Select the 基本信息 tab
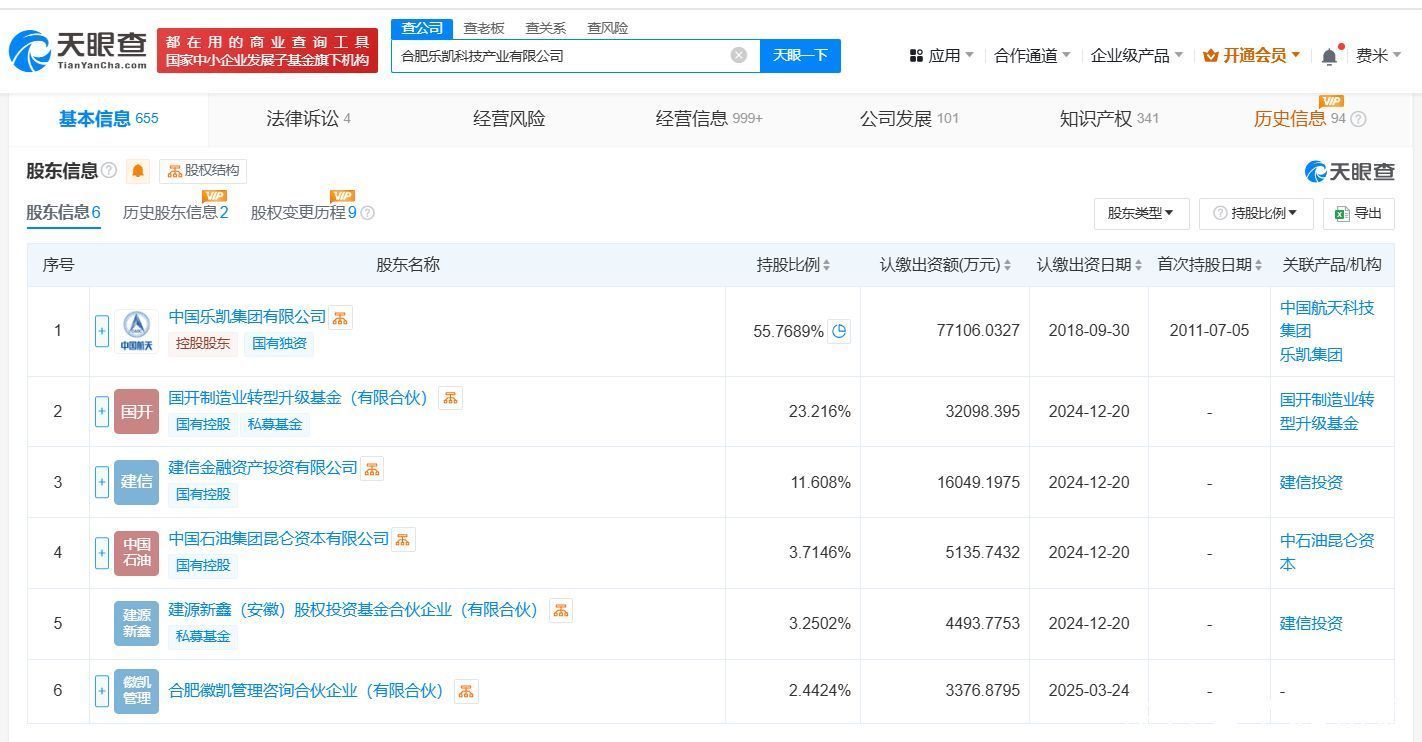This screenshot has height=742, width=1422. (108, 119)
